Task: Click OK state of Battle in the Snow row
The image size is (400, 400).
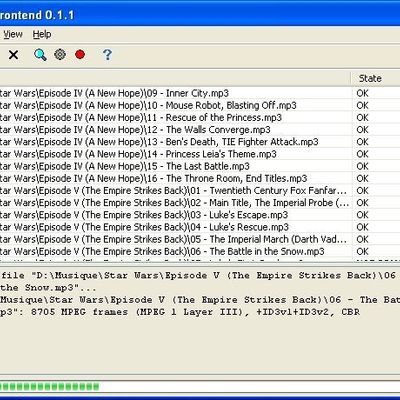Action: click(362, 251)
